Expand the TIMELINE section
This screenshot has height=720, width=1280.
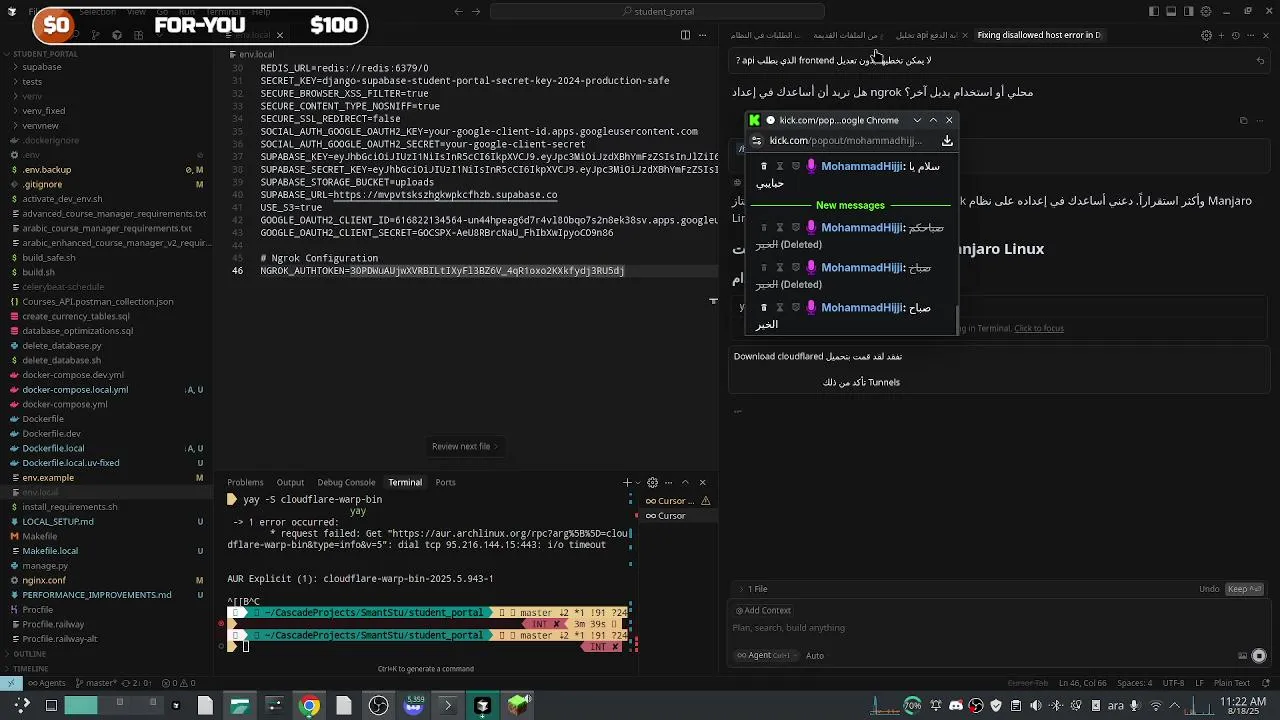pyautogui.click(x=31, y=668)
